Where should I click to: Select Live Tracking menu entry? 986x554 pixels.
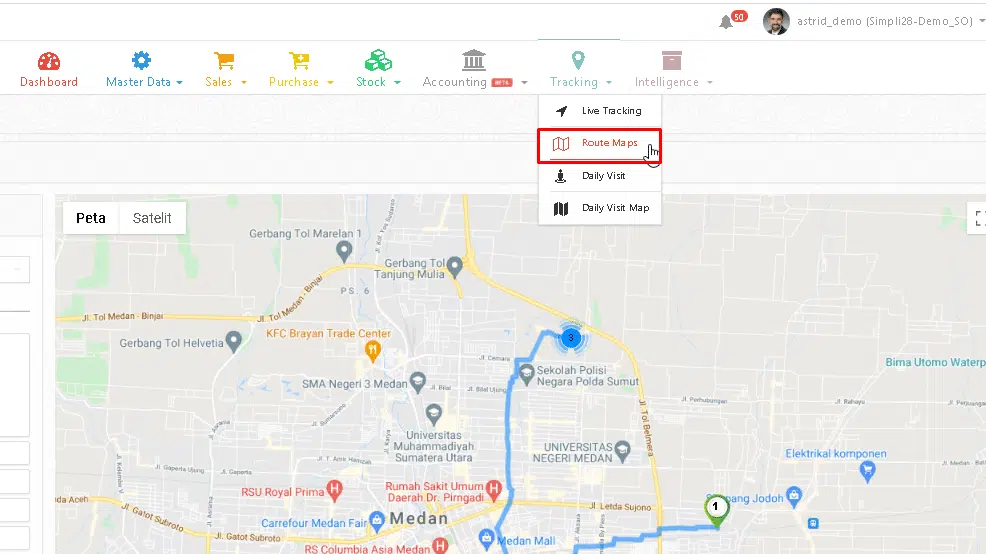tap(600, 111)
